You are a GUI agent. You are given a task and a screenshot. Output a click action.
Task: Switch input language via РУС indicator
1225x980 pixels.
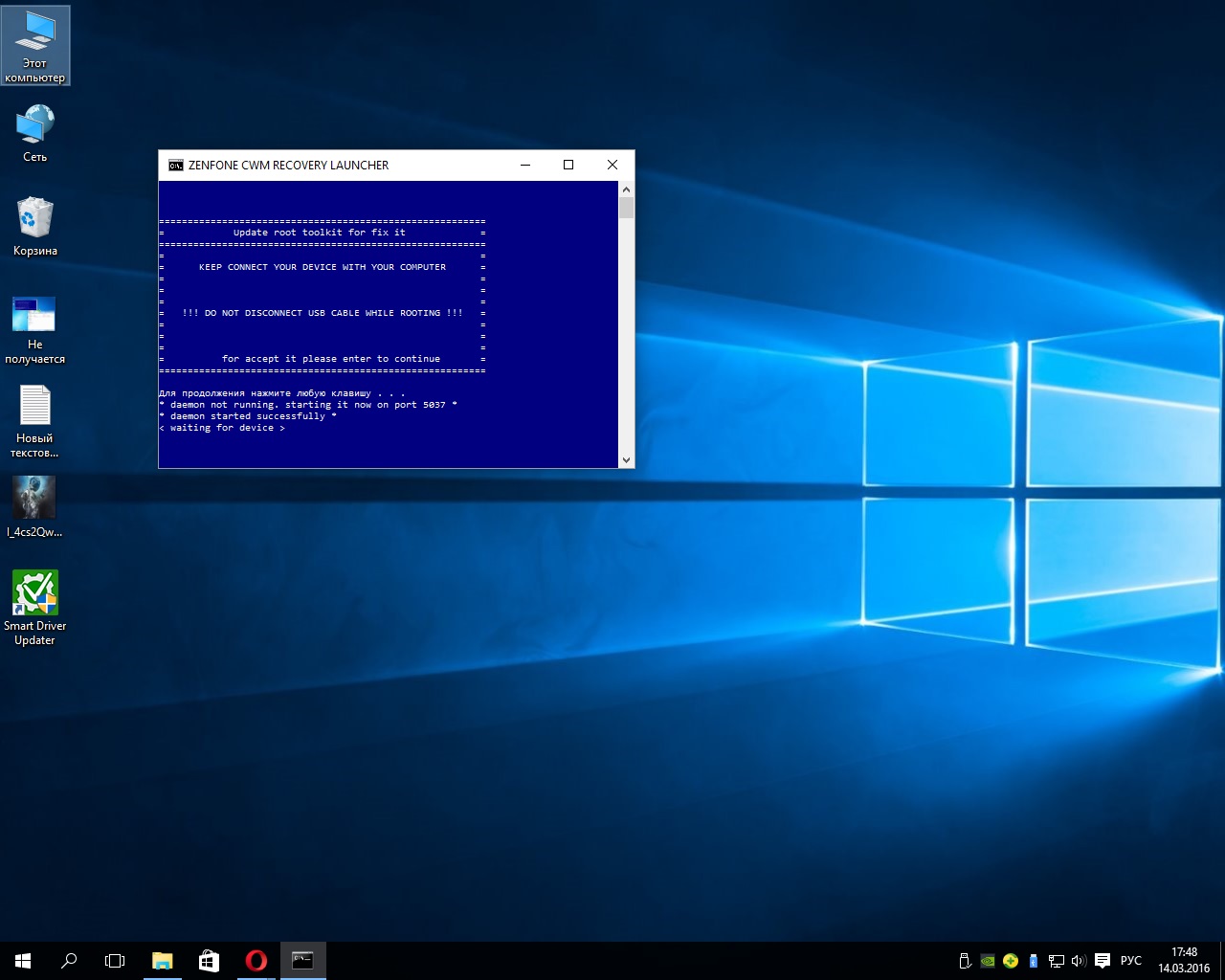click(1131, 961)
